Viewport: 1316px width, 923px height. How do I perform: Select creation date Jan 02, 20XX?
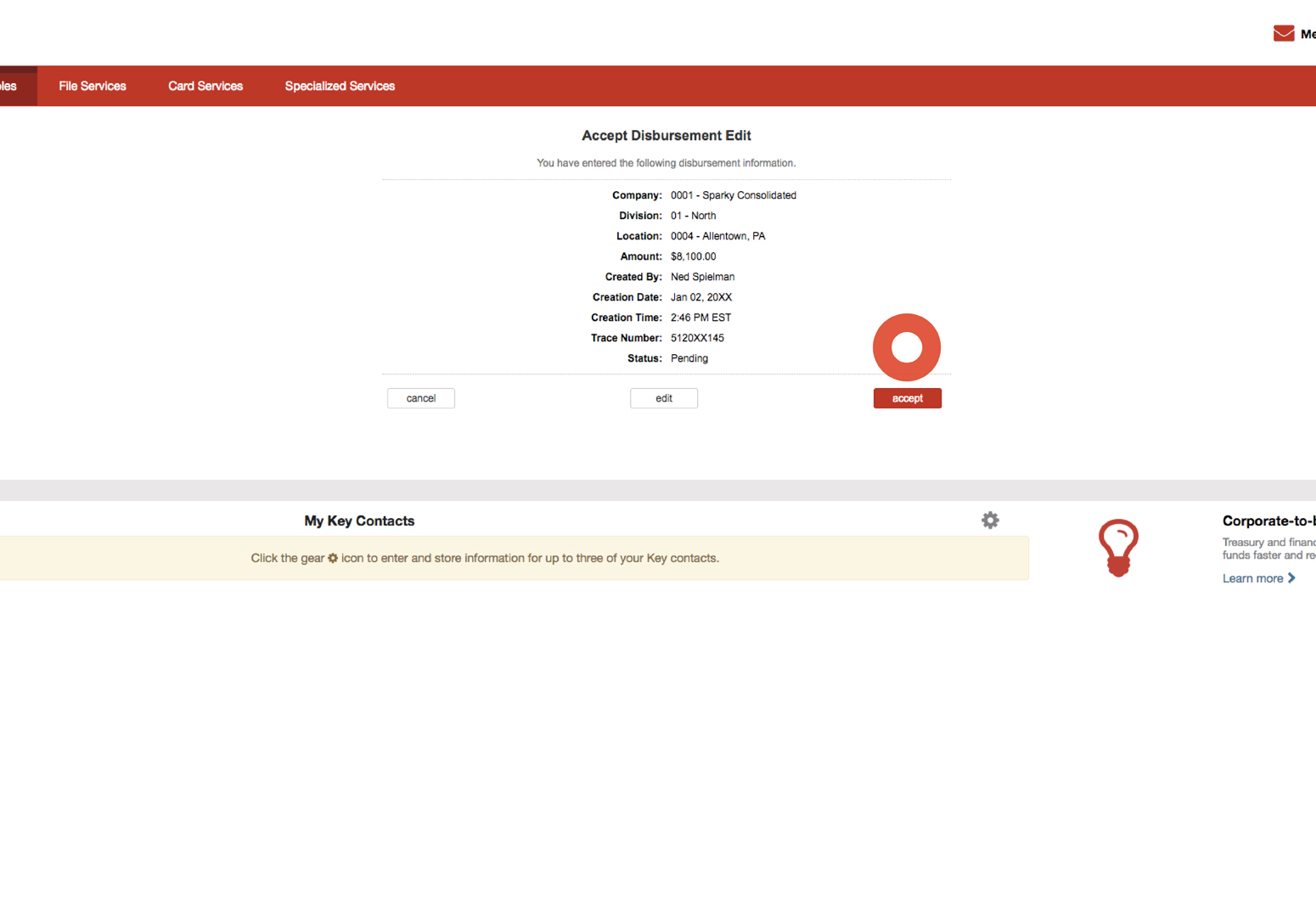[701, 297]
